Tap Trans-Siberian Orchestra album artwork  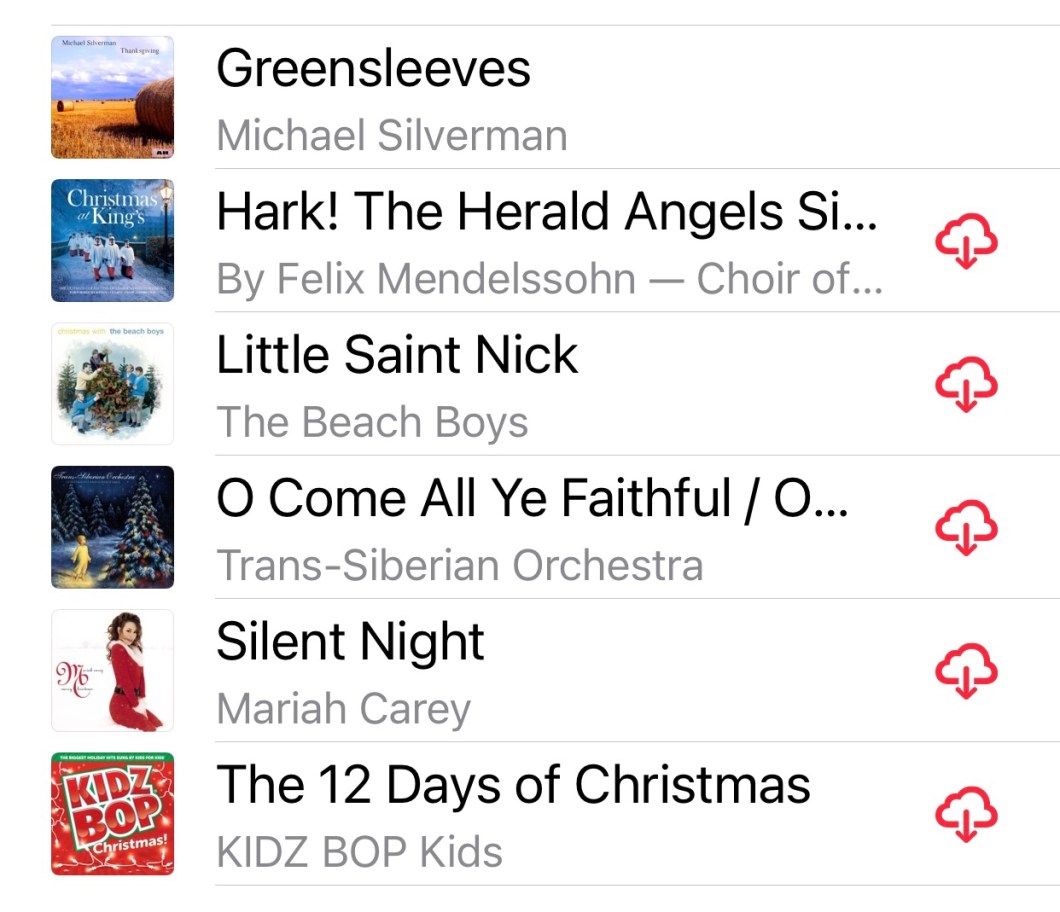(112, 527)
